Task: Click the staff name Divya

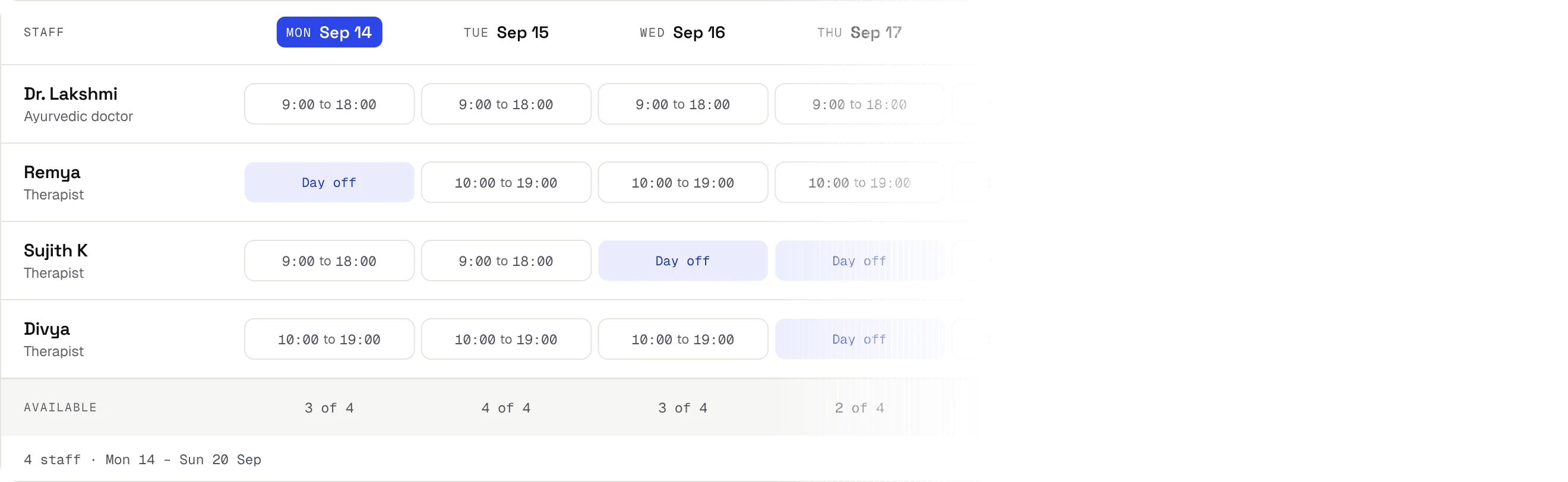Action: point(47,329)
